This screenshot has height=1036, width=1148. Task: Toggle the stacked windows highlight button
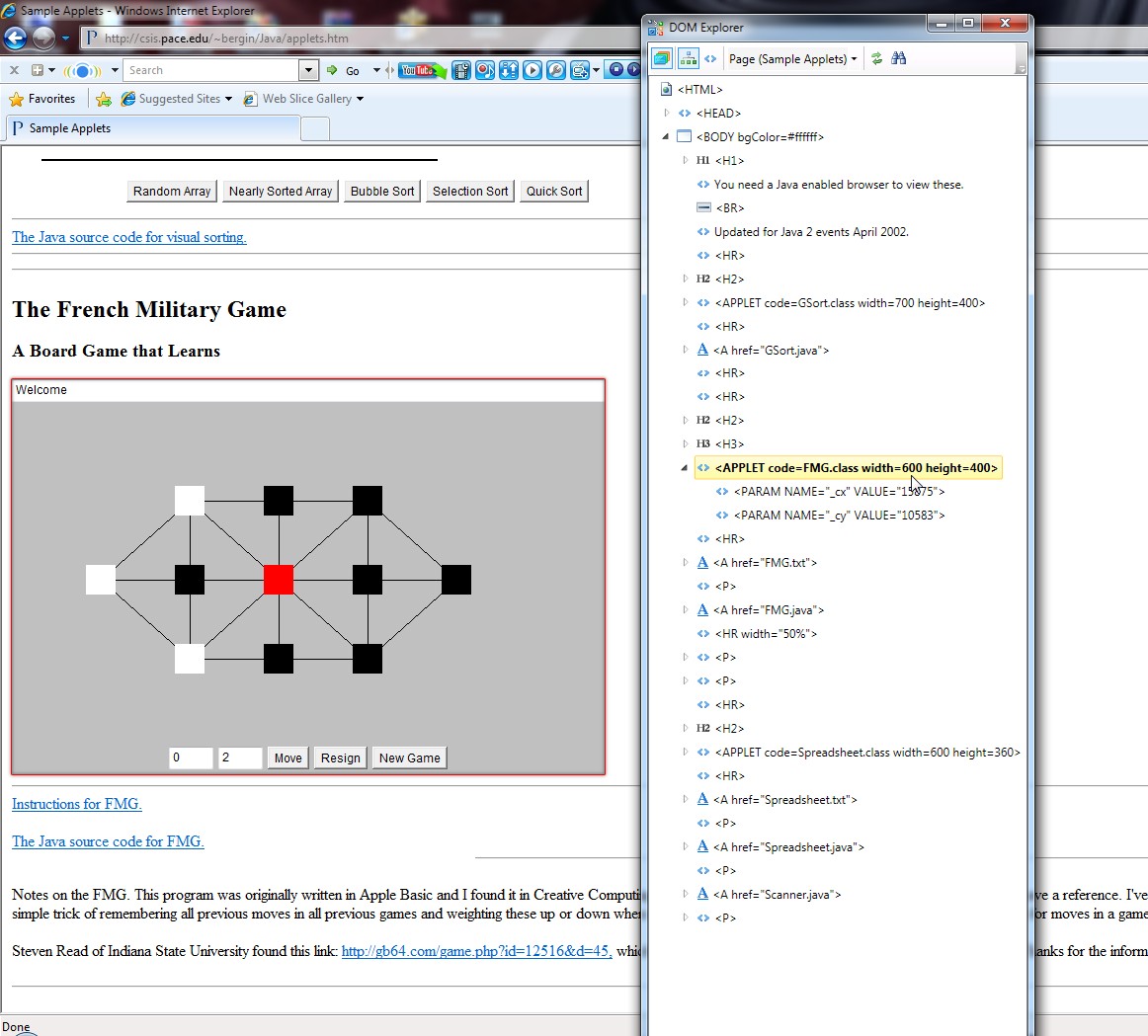tap(662, 58)
